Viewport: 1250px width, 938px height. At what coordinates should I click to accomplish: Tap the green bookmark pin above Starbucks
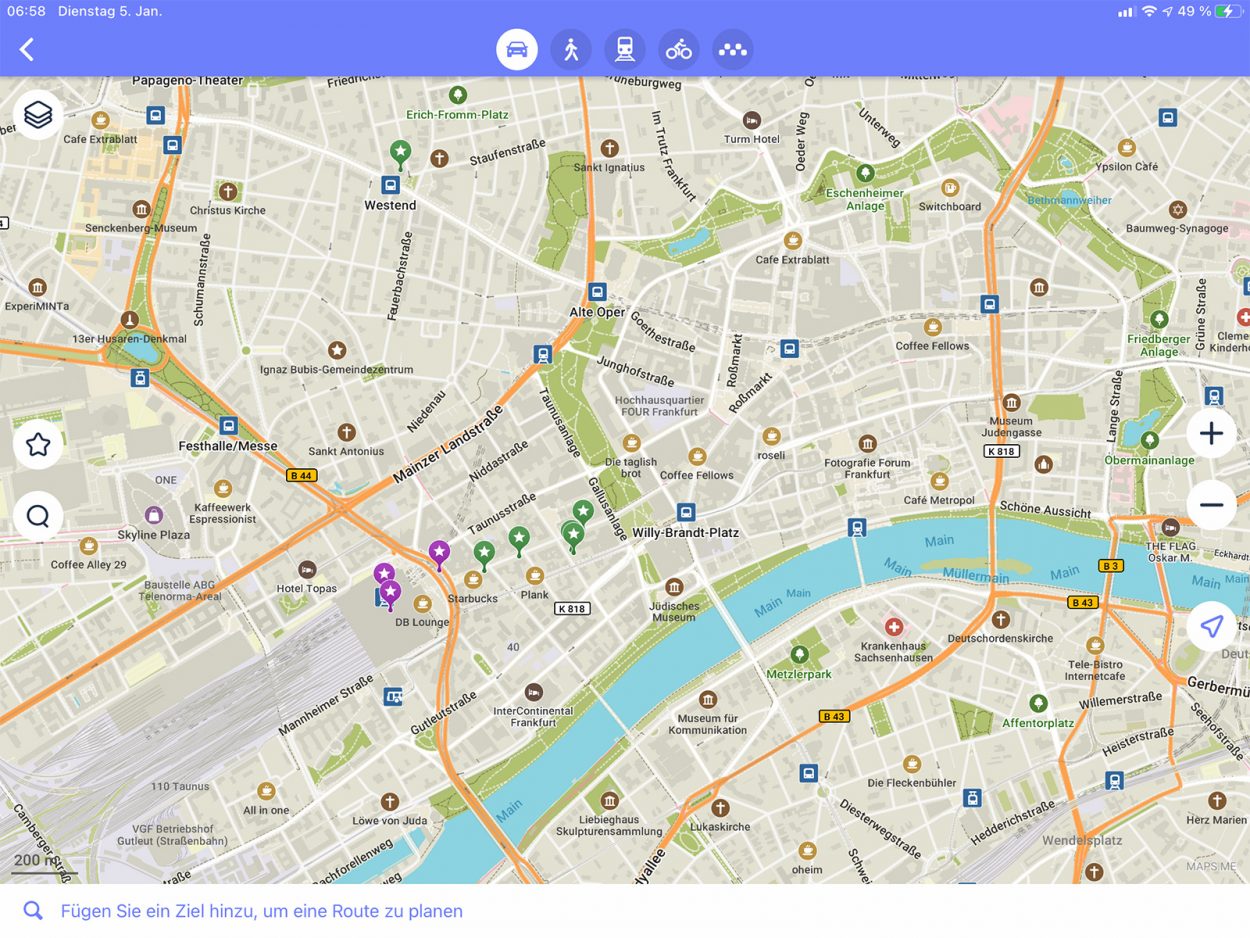pyautogui.click(x=484, y=555)
